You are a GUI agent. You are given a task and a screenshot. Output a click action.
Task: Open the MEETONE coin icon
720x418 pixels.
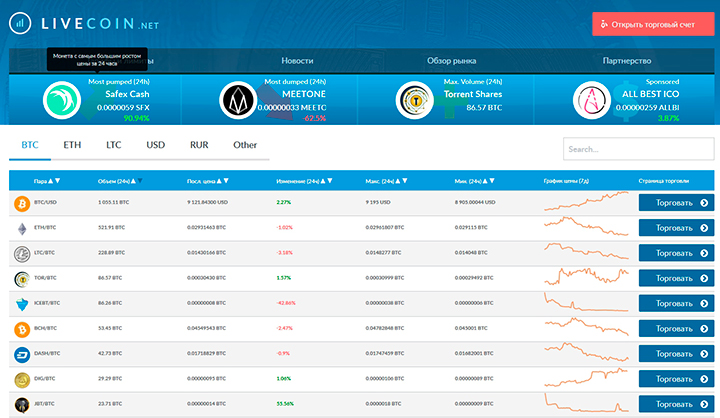click(x=238, y=100)
